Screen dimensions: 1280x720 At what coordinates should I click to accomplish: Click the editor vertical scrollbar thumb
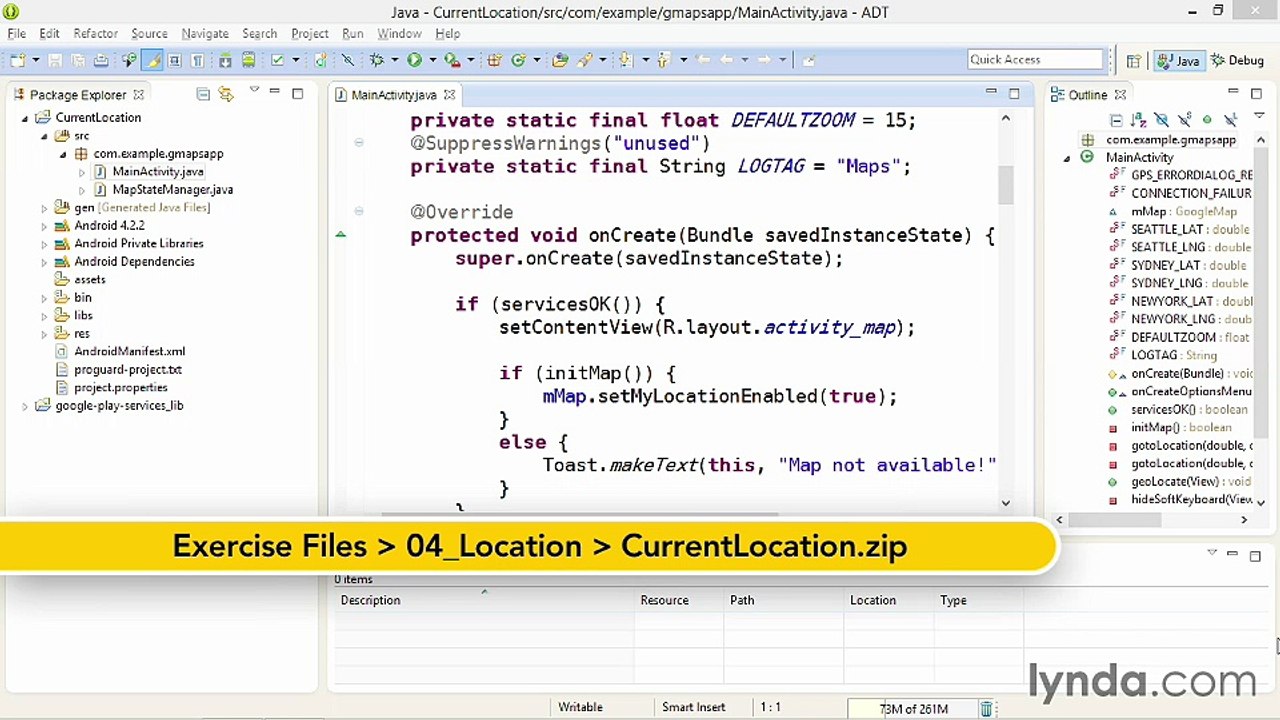1005,186
